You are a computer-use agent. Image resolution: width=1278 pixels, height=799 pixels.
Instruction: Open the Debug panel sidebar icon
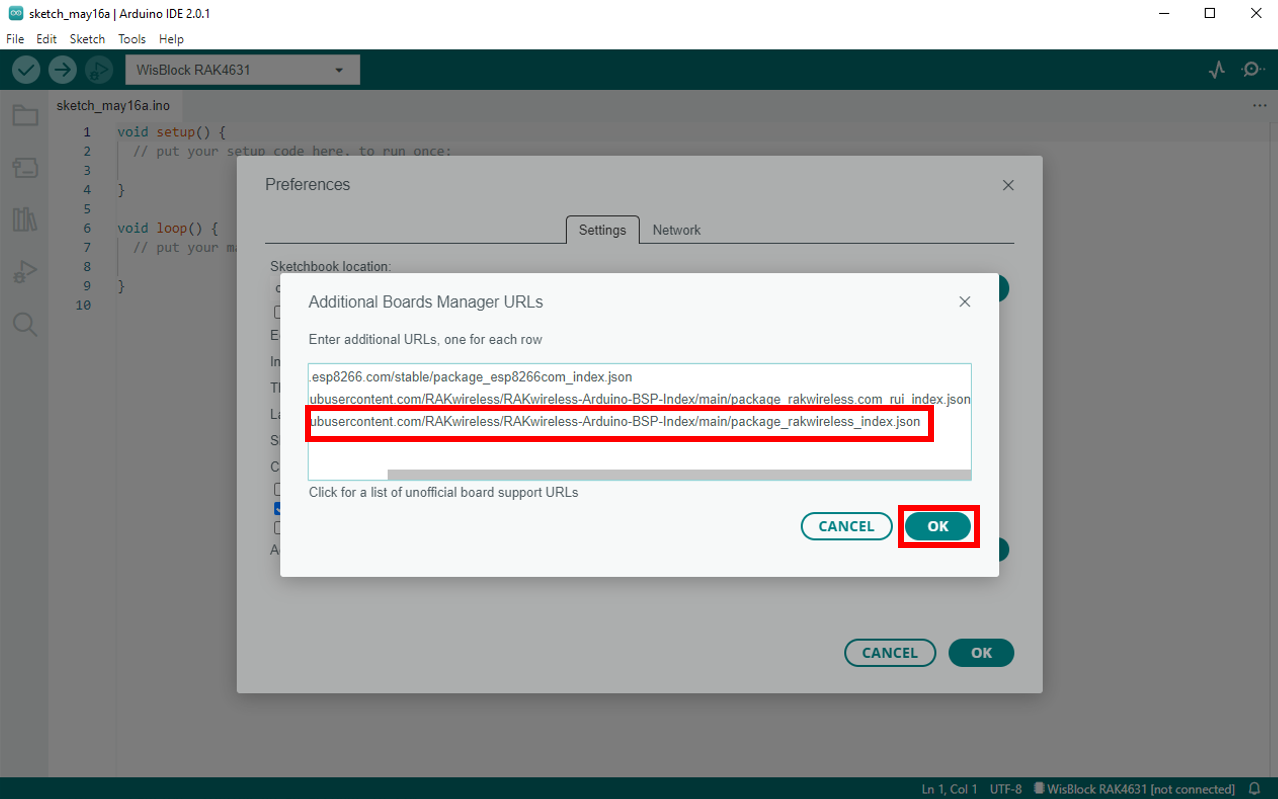[25, 272]
